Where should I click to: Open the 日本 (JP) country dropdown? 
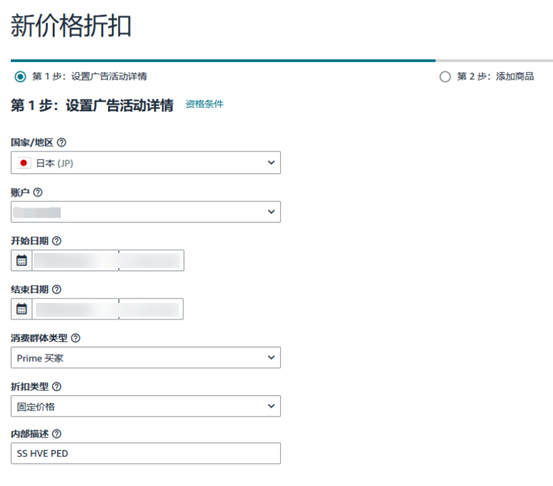pyautogui.click(x=146, y=163)
